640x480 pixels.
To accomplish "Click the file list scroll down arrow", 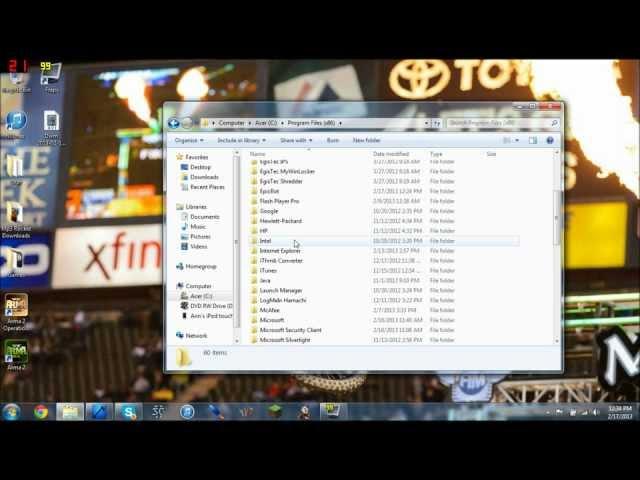I will tap(557, 340).
